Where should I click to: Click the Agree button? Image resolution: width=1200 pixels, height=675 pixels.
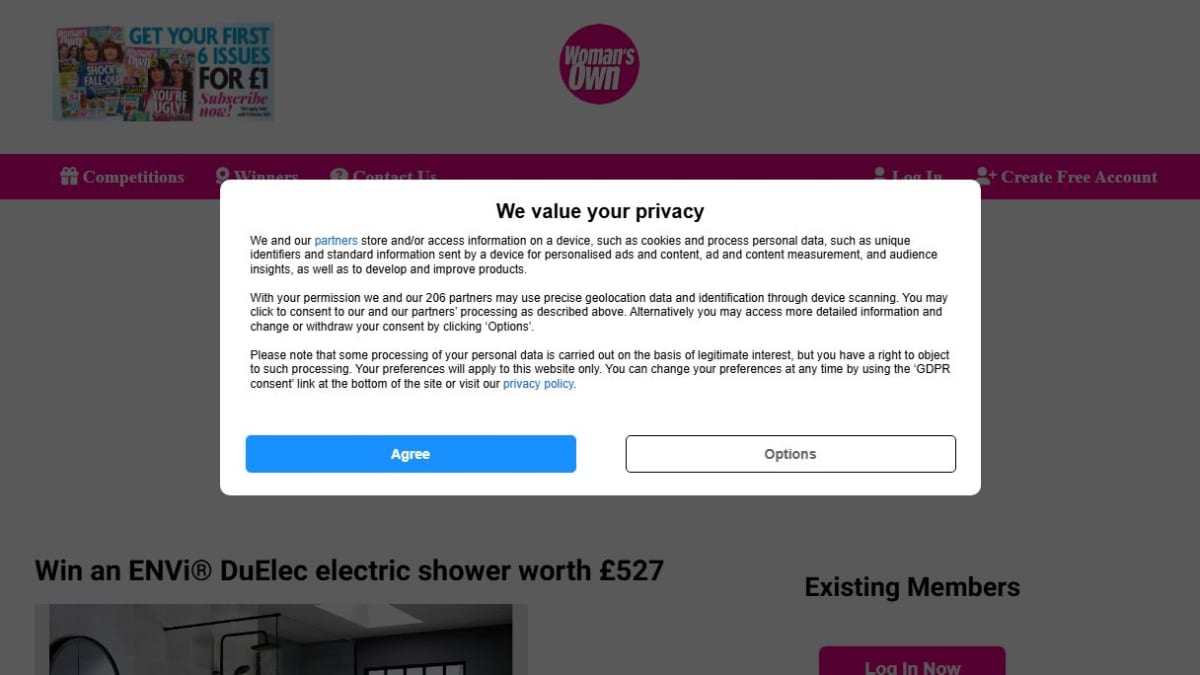point(410,454)
